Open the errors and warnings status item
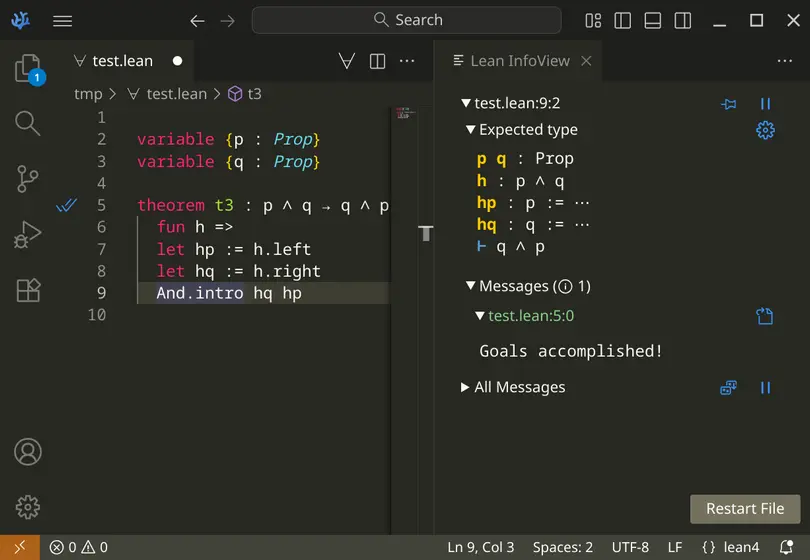The width and height of the screenshot is (810, 560). (79, 547)
